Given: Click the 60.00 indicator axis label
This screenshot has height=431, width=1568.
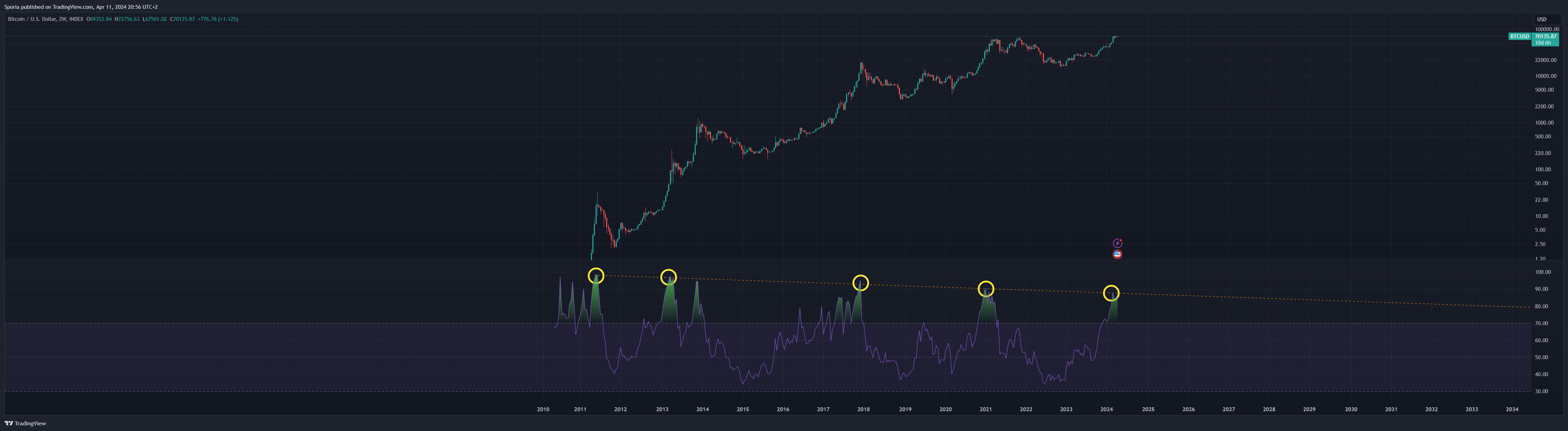Looking at the screenshot, I should coord(1542,340).
